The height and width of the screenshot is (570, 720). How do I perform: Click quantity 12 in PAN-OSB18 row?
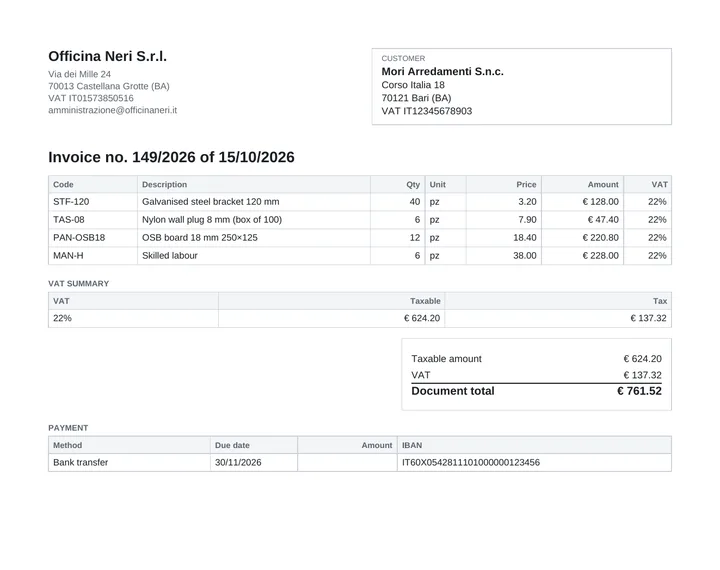[x=415, y=237]
